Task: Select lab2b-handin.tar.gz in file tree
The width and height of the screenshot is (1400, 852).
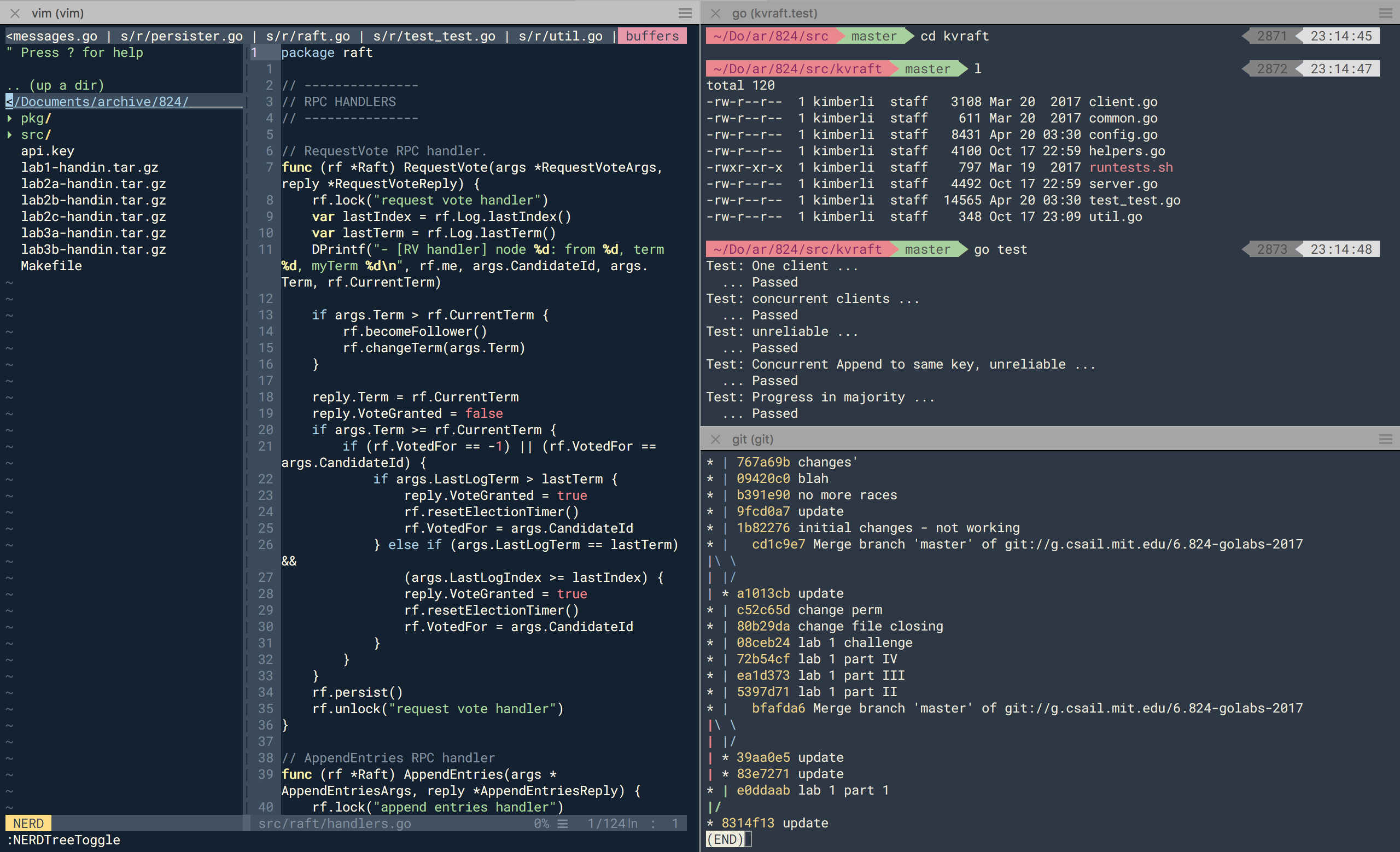Action: 93,200
